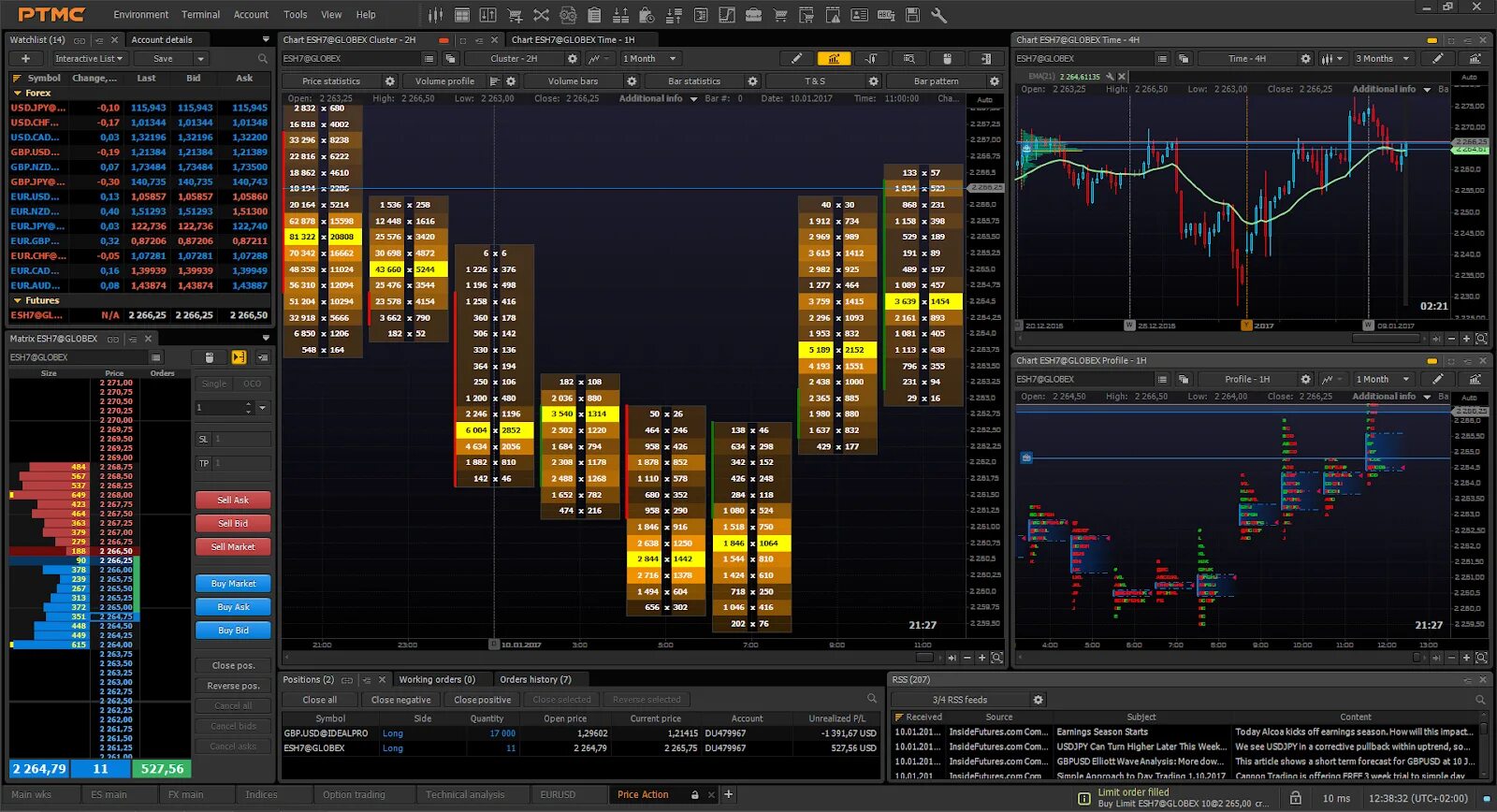The width and height of the screenshot is (1497, 812).
Task: Select pencil drawing tool in Cluster 2H chart
Action: (x=796, y=58)
